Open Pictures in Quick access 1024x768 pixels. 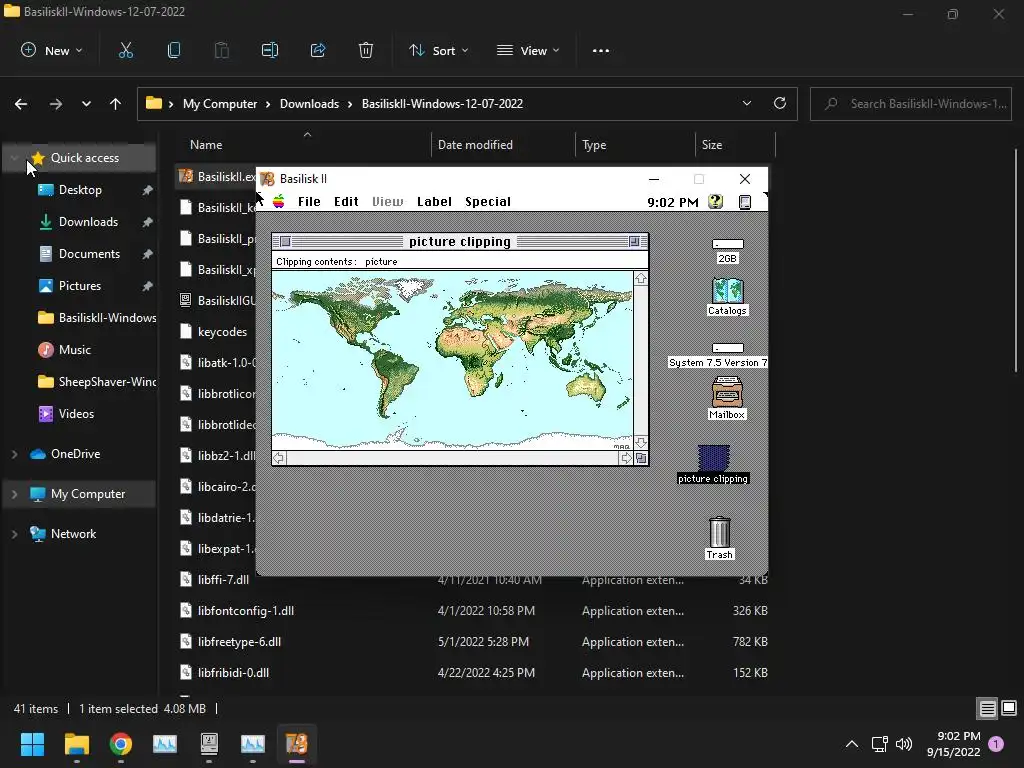click(x=80, y=286)
